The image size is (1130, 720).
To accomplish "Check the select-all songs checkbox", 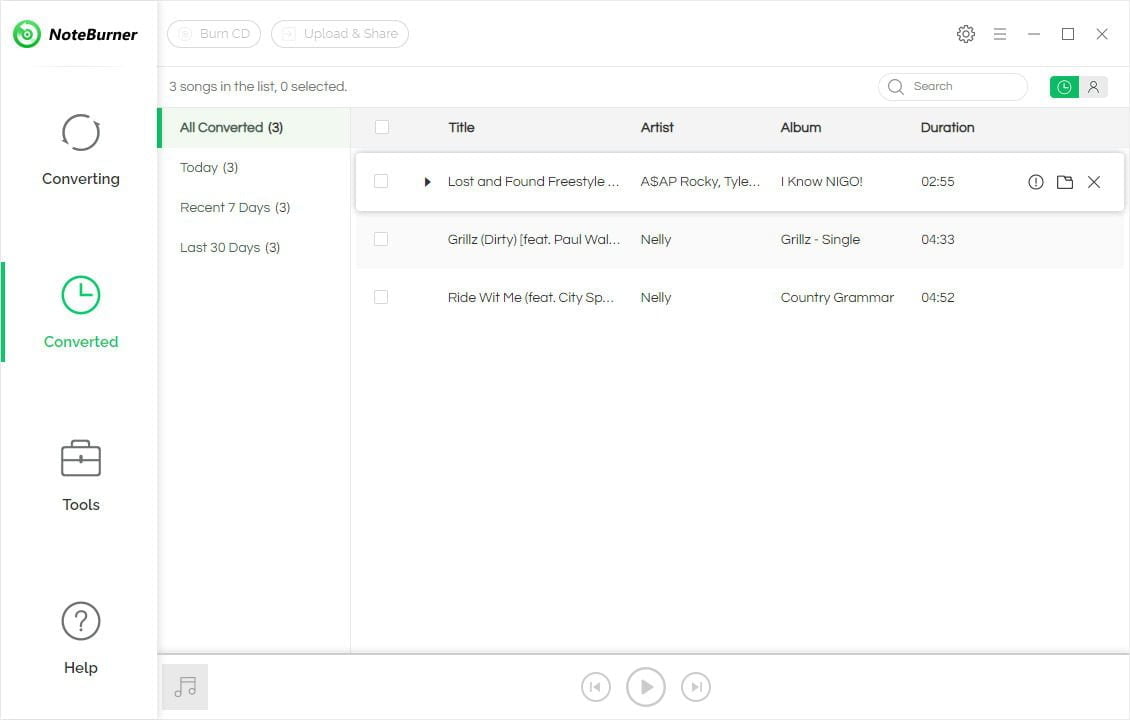I will [381, 127].
